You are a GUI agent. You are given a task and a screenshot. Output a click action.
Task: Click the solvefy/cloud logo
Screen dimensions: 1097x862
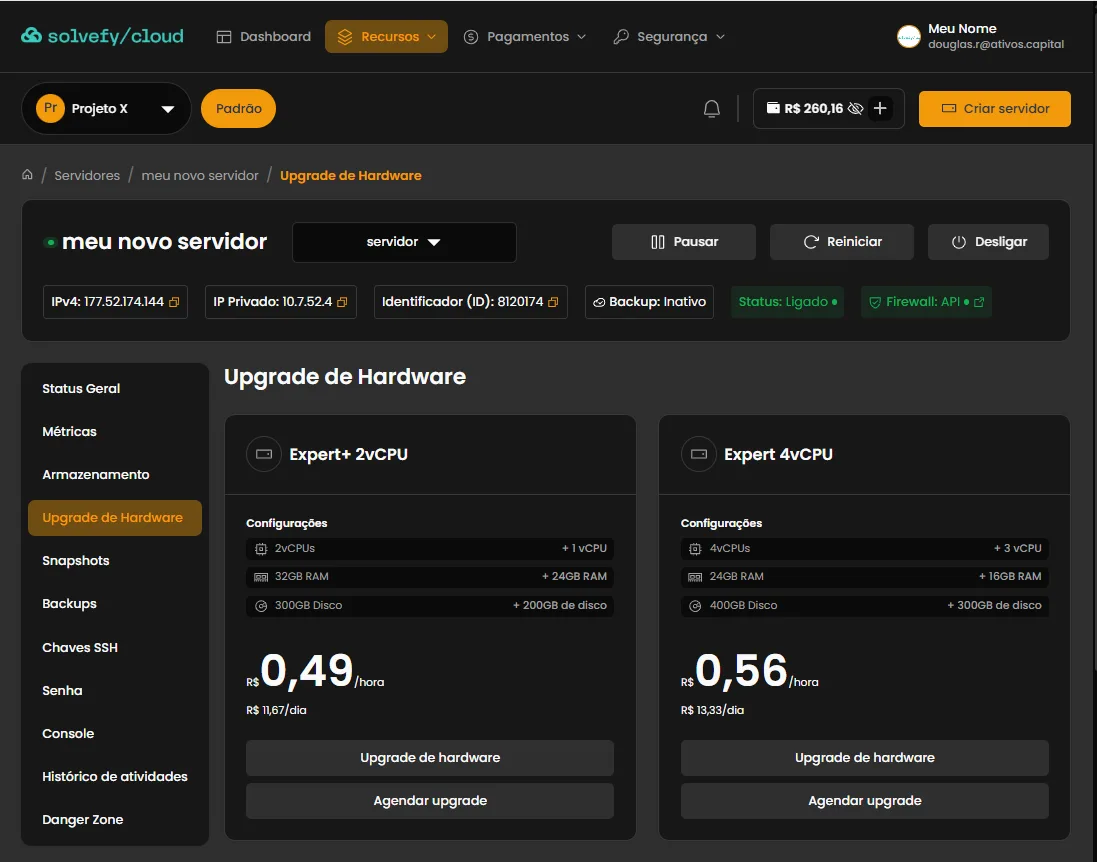click(x=102, y=36)
